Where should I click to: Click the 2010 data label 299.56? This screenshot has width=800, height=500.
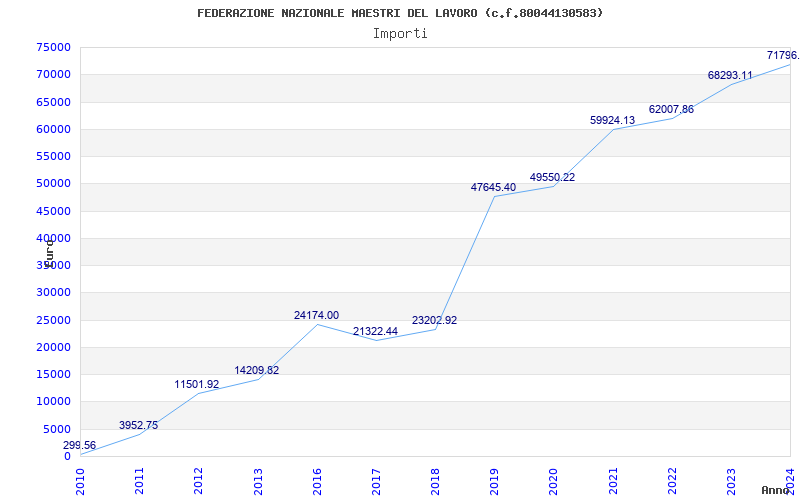(x=80, y=445)
